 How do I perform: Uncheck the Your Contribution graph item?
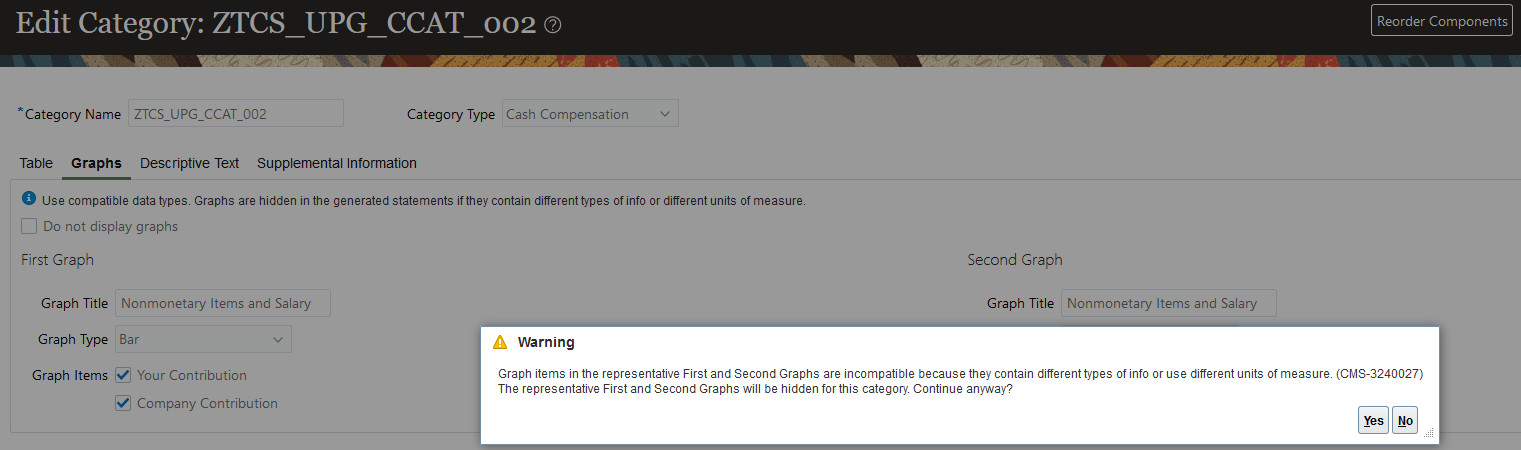click(124, 375)
